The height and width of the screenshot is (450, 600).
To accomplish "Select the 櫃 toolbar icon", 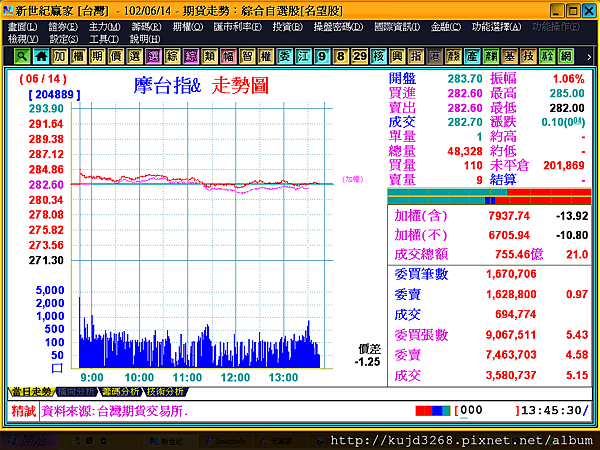I will (x=78, y=56).
